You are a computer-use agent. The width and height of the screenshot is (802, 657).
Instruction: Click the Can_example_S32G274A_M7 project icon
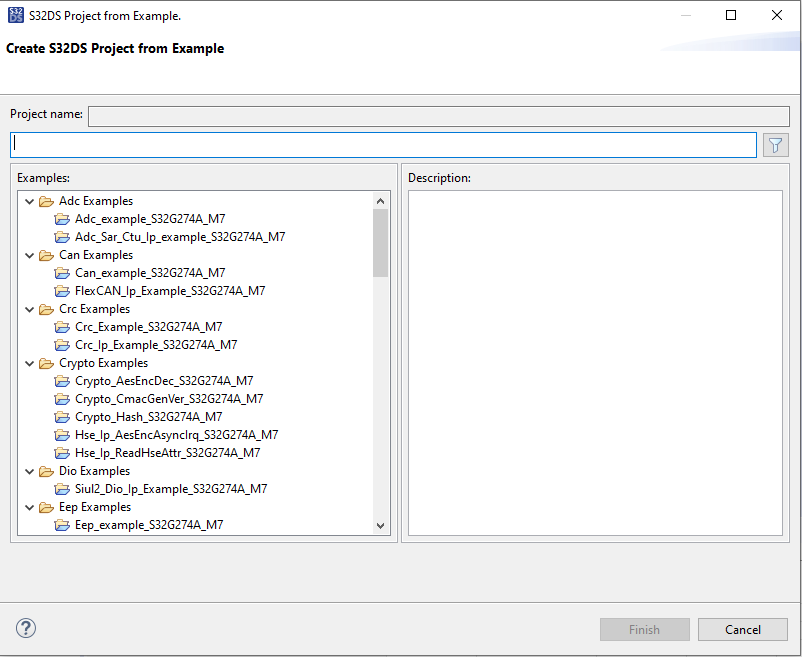point(62,273)
